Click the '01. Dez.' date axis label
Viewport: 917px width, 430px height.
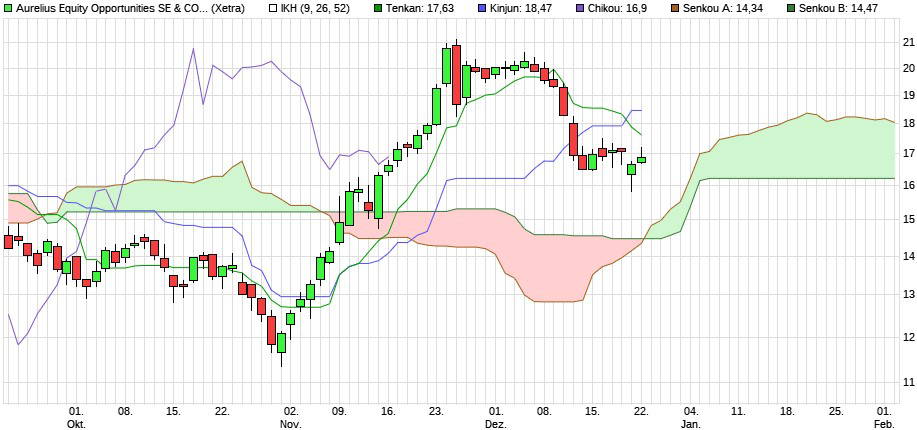[x=496, y=418]
